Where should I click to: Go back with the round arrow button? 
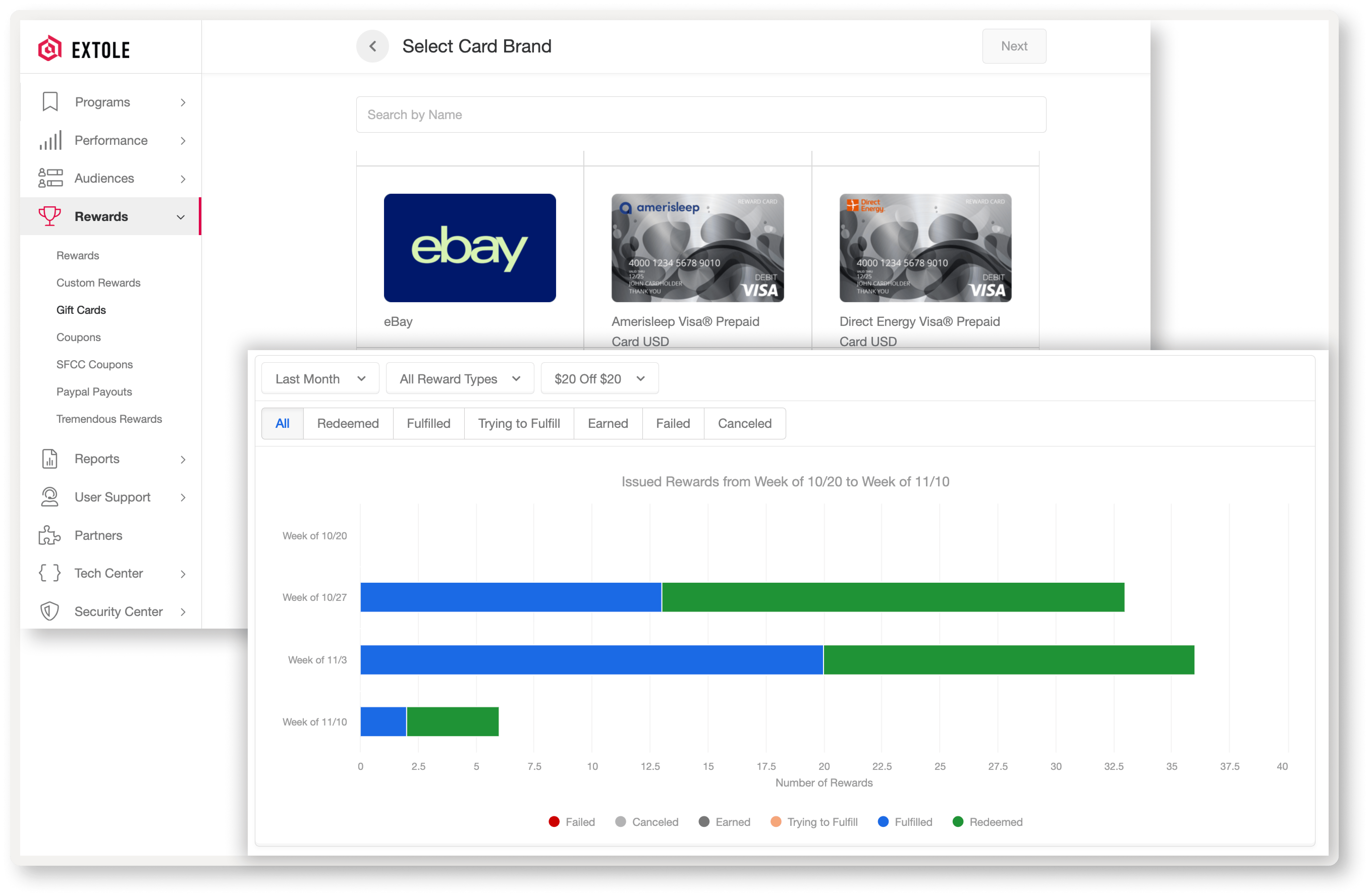372,46
